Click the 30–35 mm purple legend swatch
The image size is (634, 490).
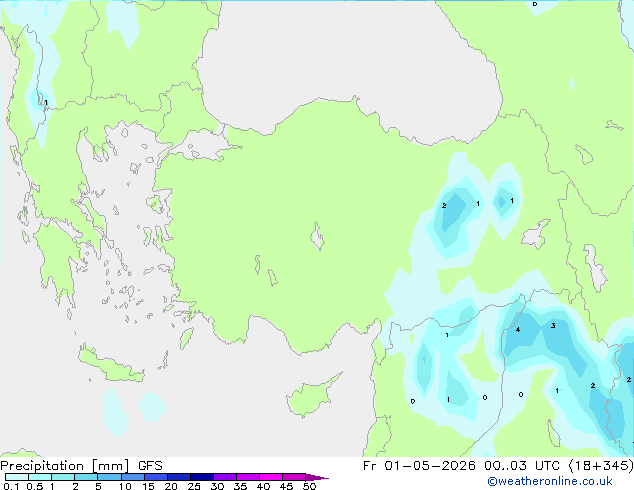coord(225,477)
